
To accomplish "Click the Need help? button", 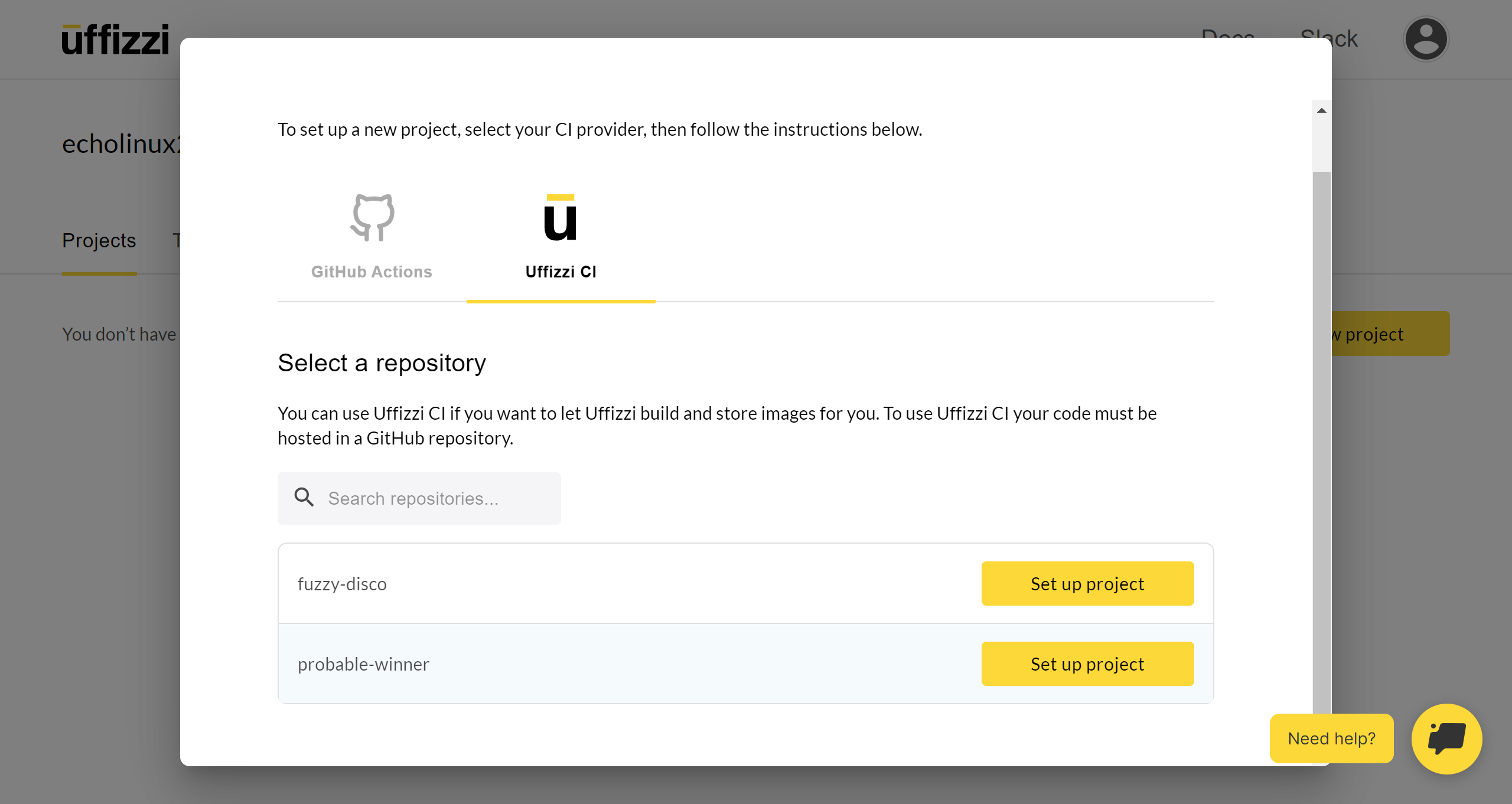I will (1331, 738).
